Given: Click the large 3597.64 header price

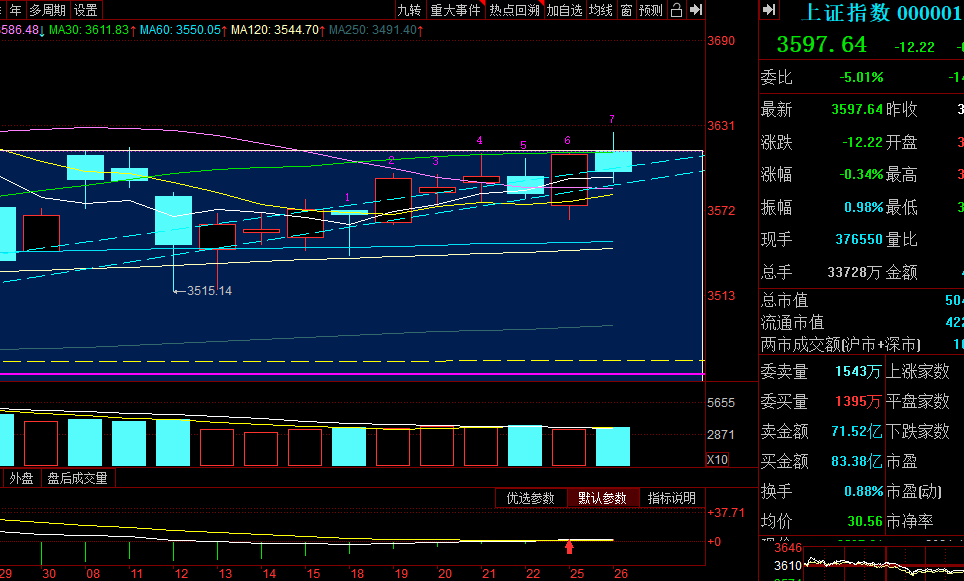Looking at the screenshot, I should click(x=821, y=44).
